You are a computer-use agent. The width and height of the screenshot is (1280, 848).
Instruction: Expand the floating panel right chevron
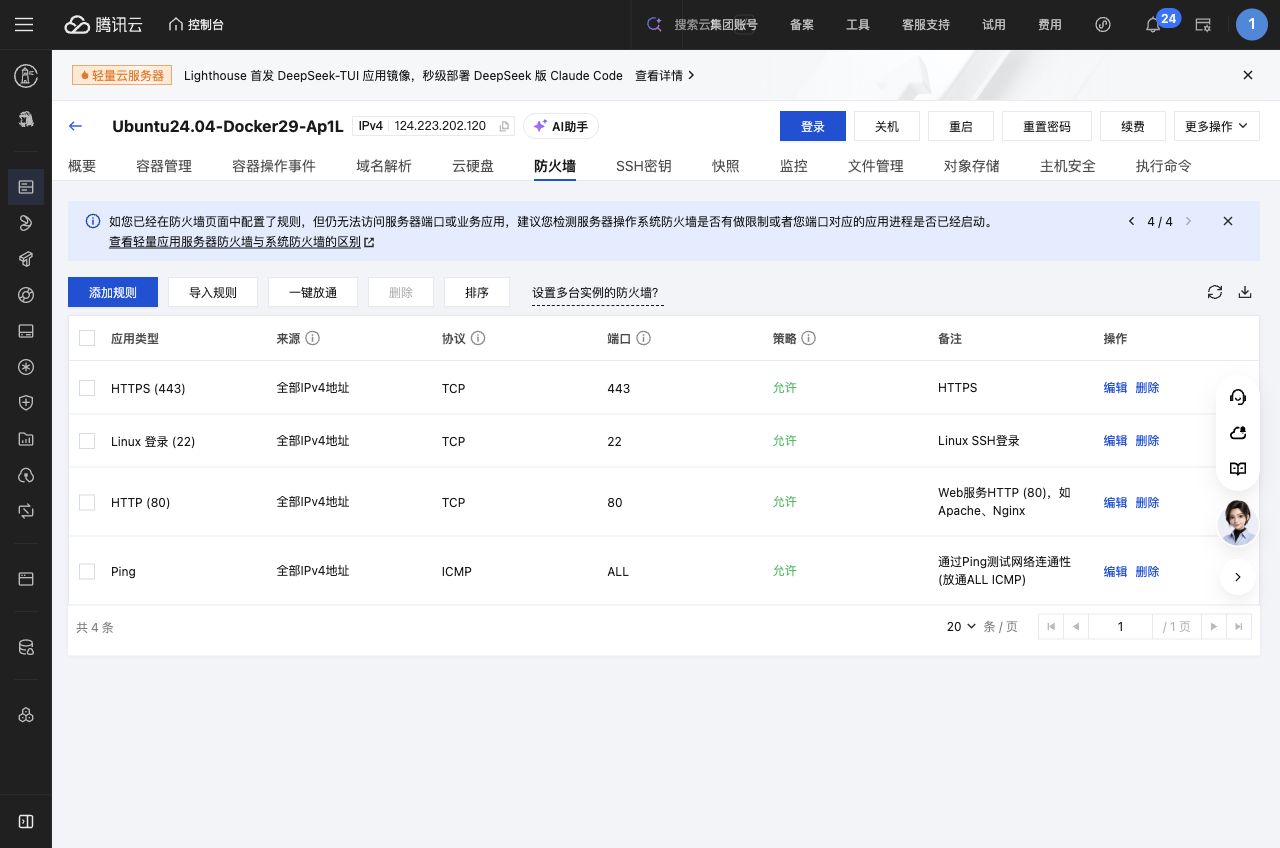pyautogui.click(x=1237, y=577)
